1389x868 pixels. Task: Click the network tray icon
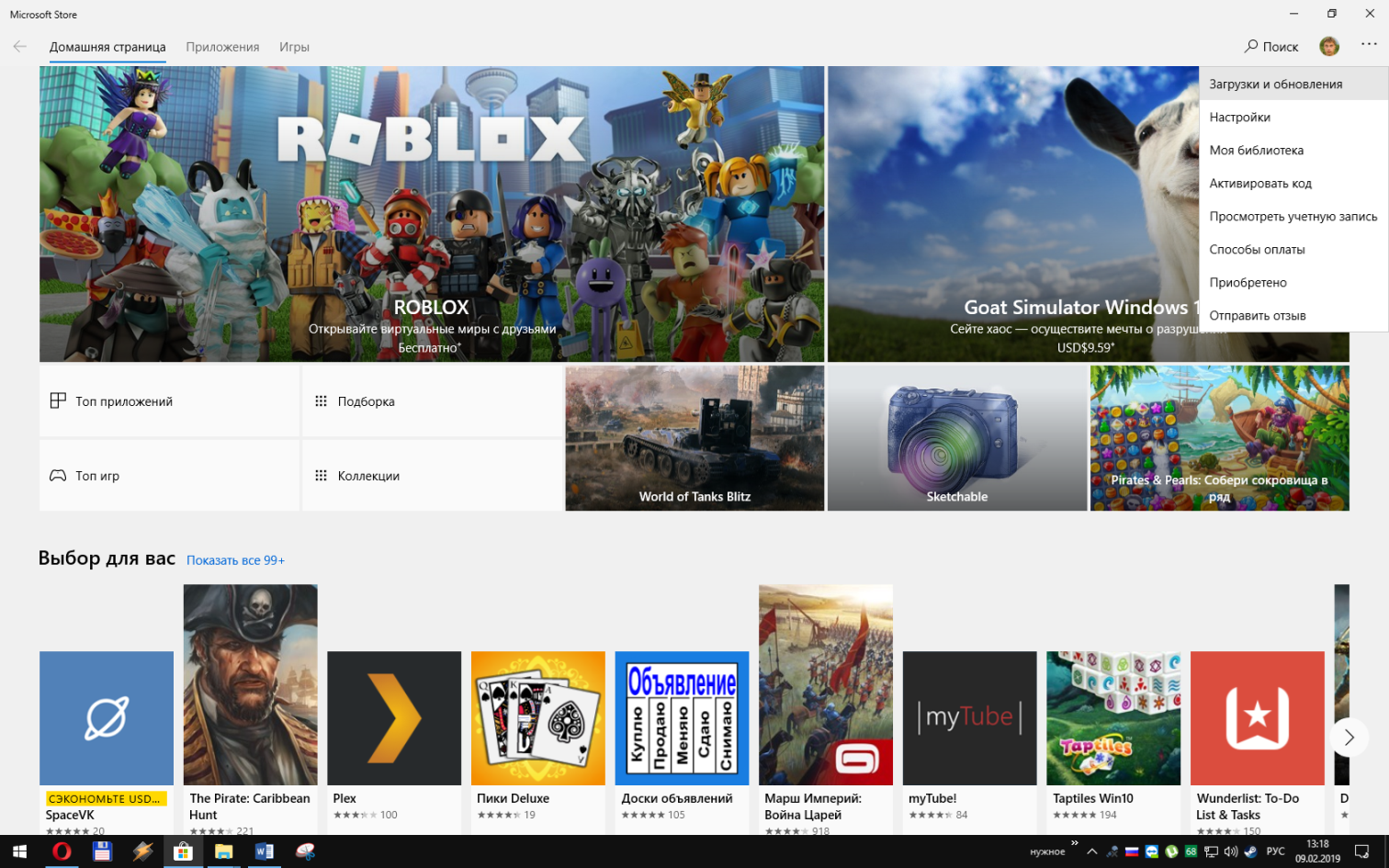pos(1211,851)
